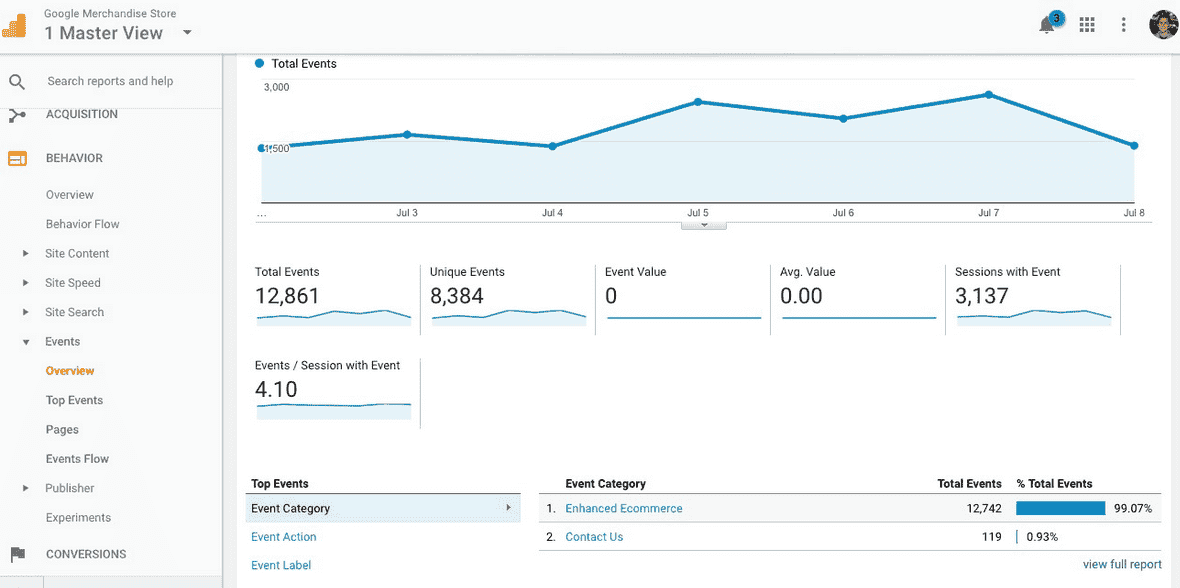Open the Master View account dropdown

186,33
